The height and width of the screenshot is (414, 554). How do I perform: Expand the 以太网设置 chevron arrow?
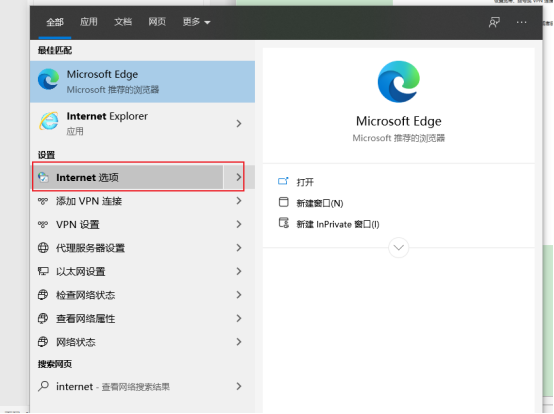(x=239, y=271)
